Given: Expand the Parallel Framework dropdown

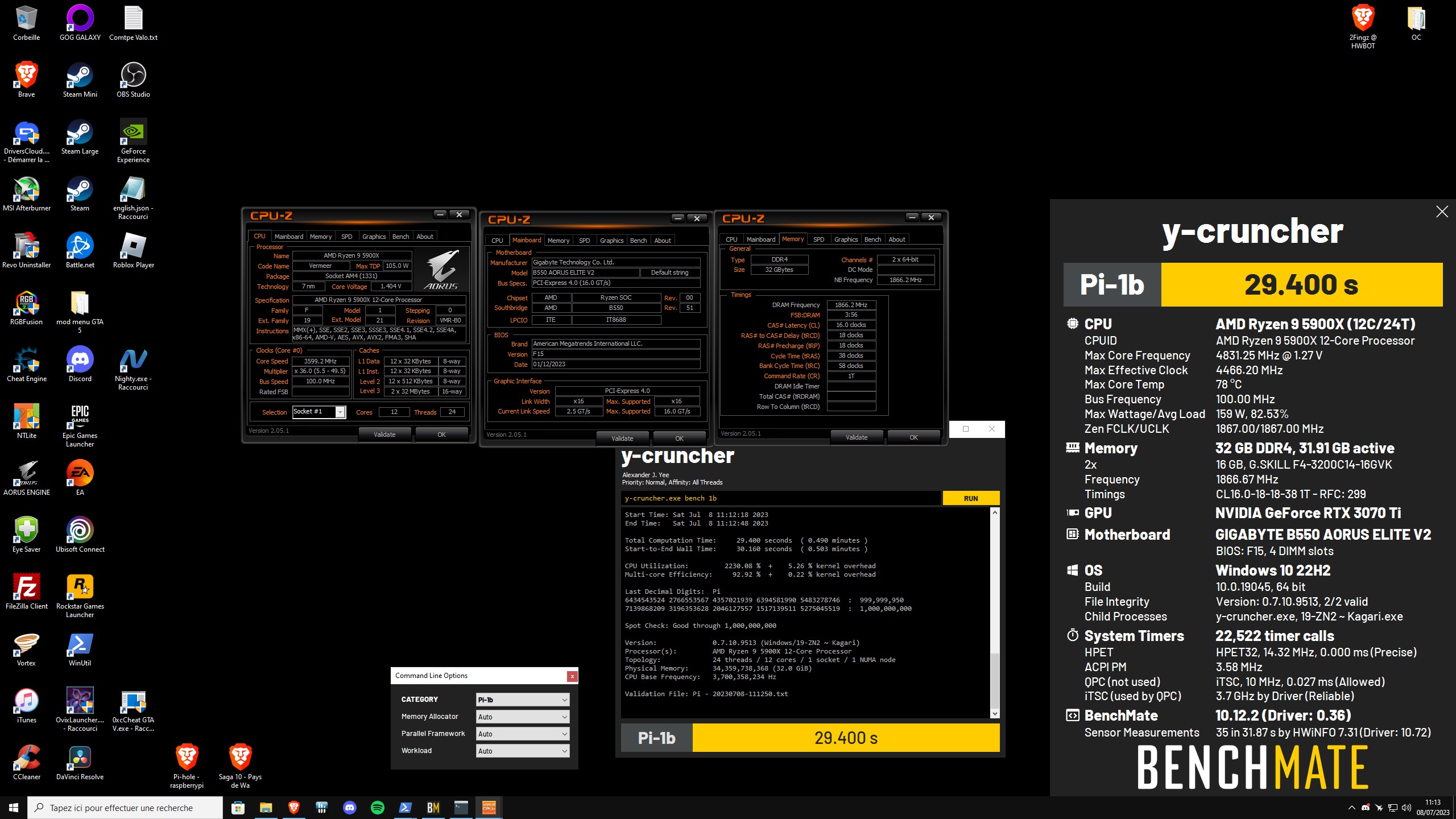Looking at the screenshot, I should [x=523, y=734].
